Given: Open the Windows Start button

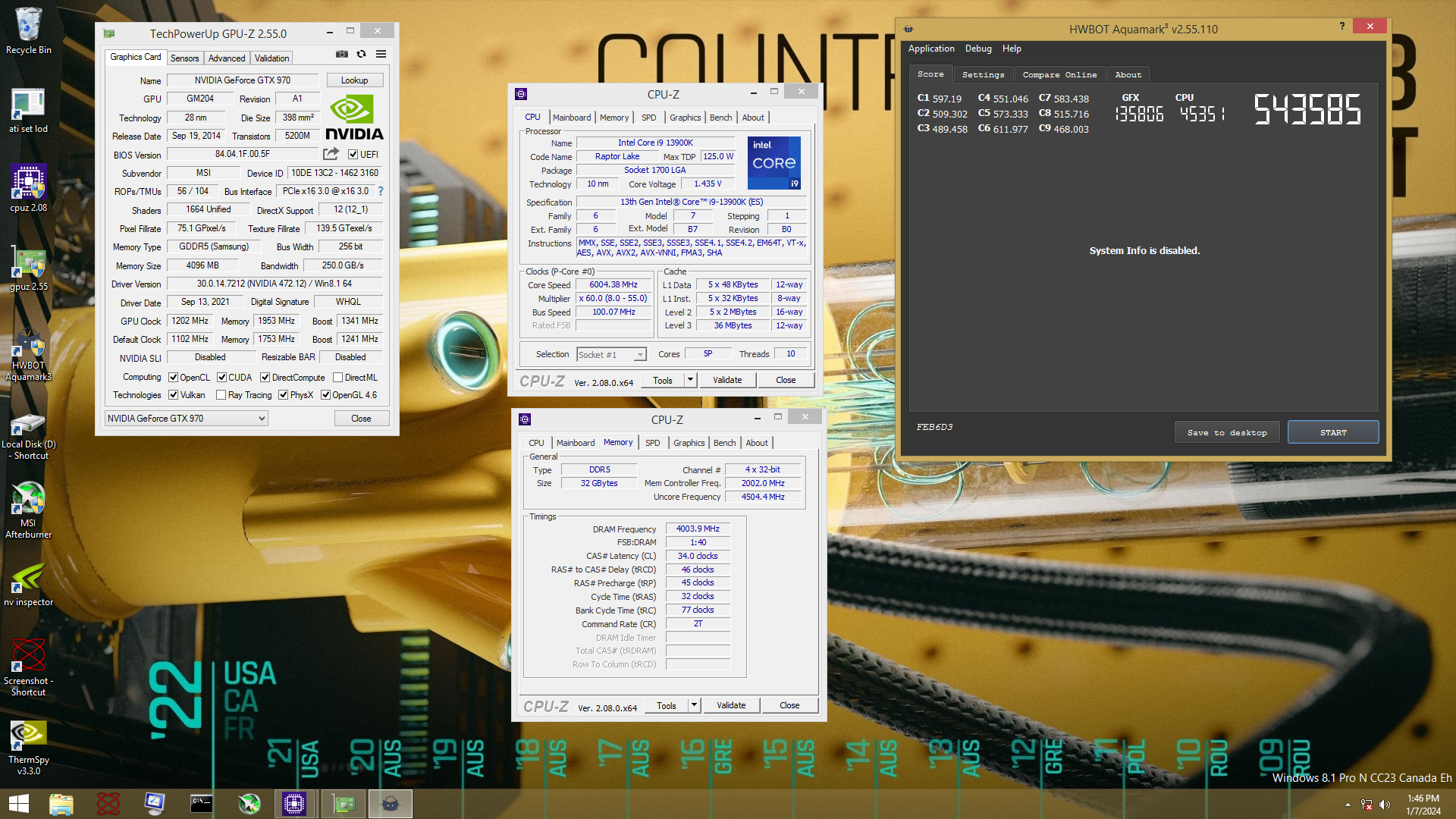Looking at the screenshot, I should point(19,804).
